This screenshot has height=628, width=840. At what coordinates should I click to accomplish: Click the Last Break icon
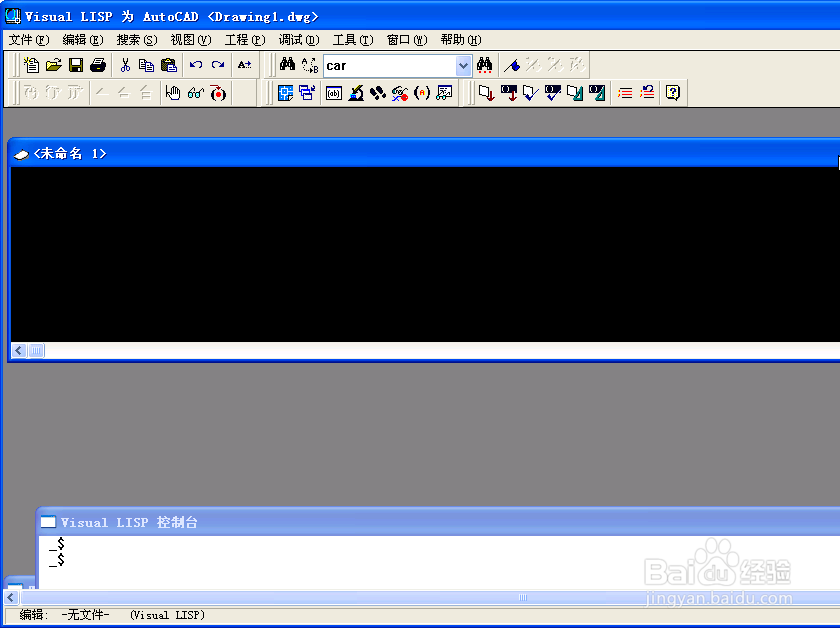[218, 93]
